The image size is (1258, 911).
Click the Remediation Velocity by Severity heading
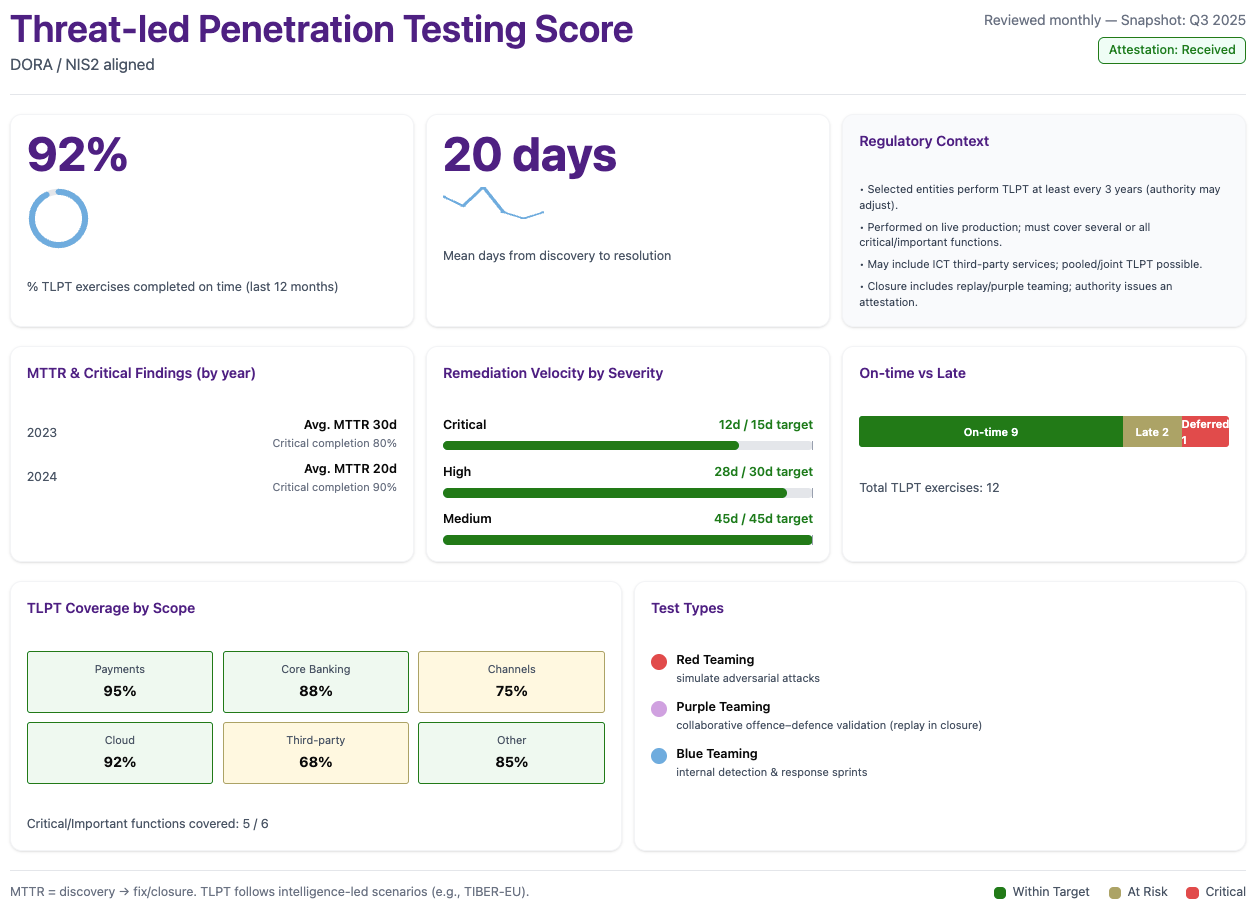tap(553, 373)
